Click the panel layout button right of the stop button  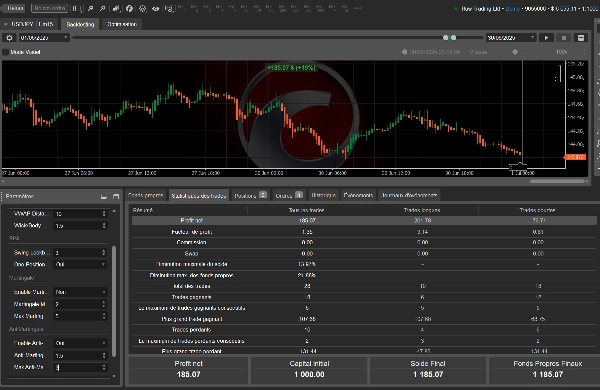[581, 38]
